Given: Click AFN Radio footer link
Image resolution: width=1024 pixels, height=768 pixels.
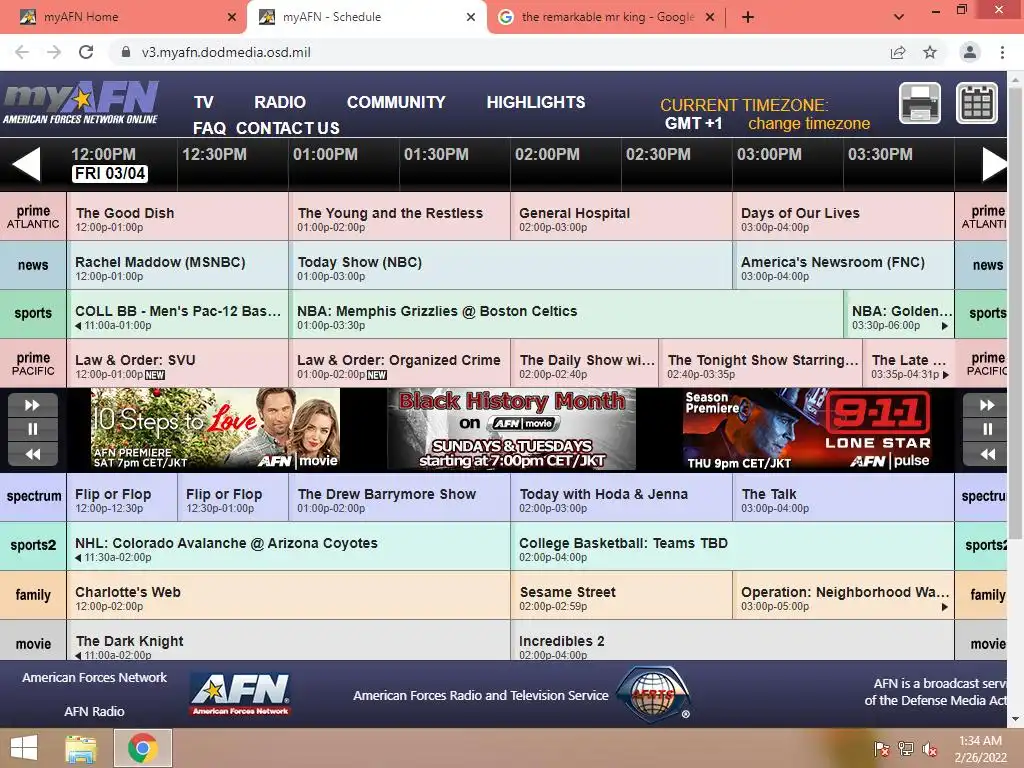Looking at the screenshot, I should point(94,711).
